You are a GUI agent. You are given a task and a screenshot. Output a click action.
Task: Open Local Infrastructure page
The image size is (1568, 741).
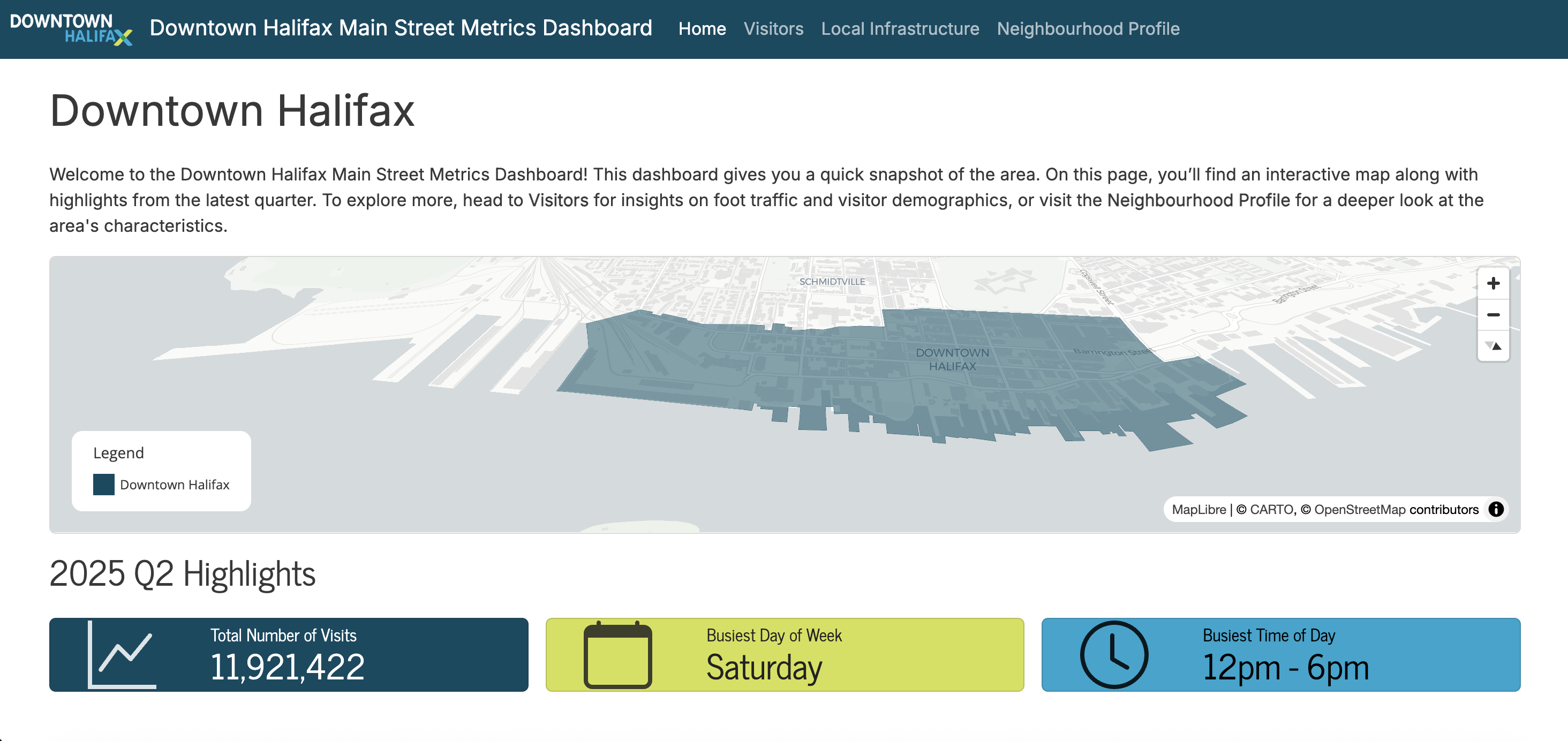[900, 28]
